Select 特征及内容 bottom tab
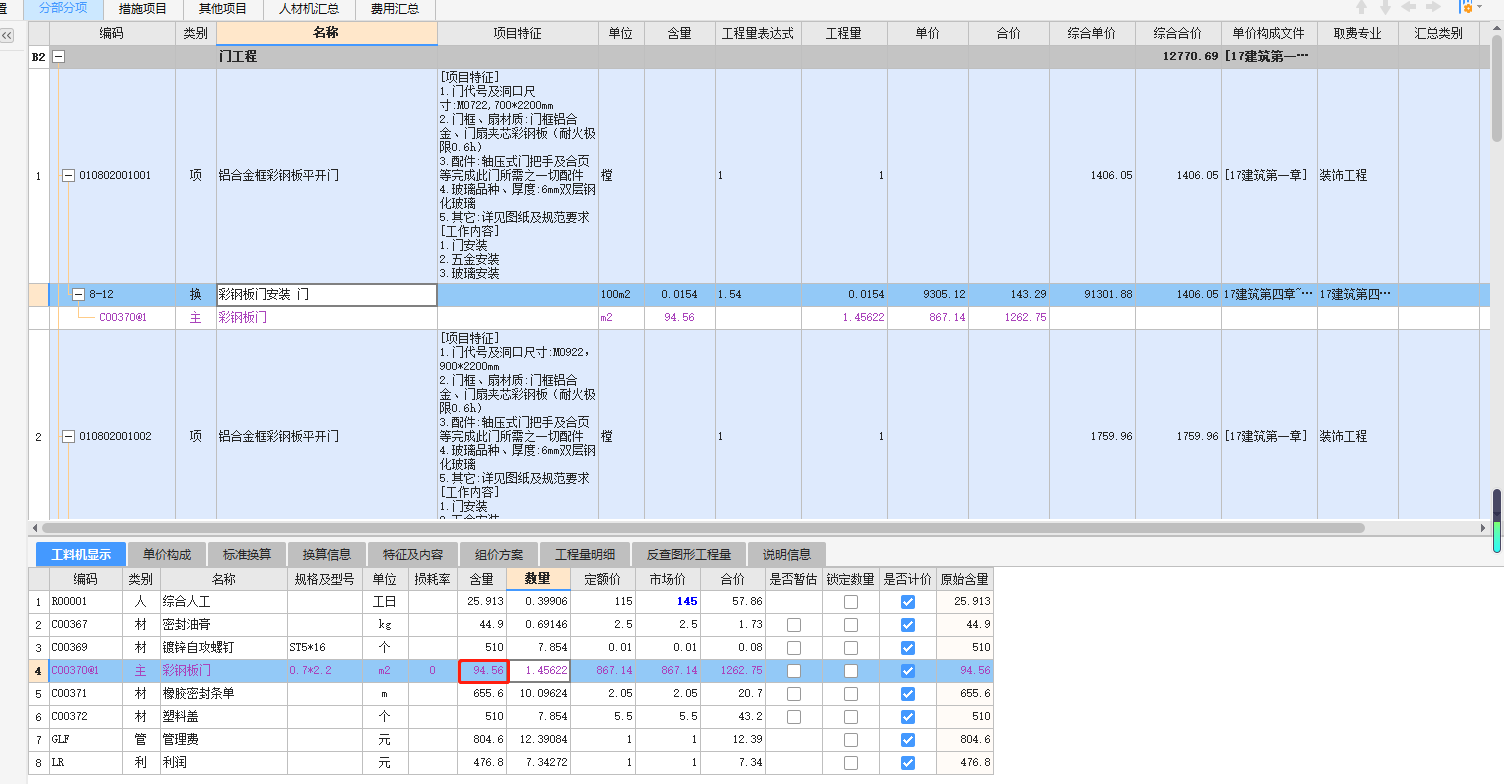 (x=413, y=554)
